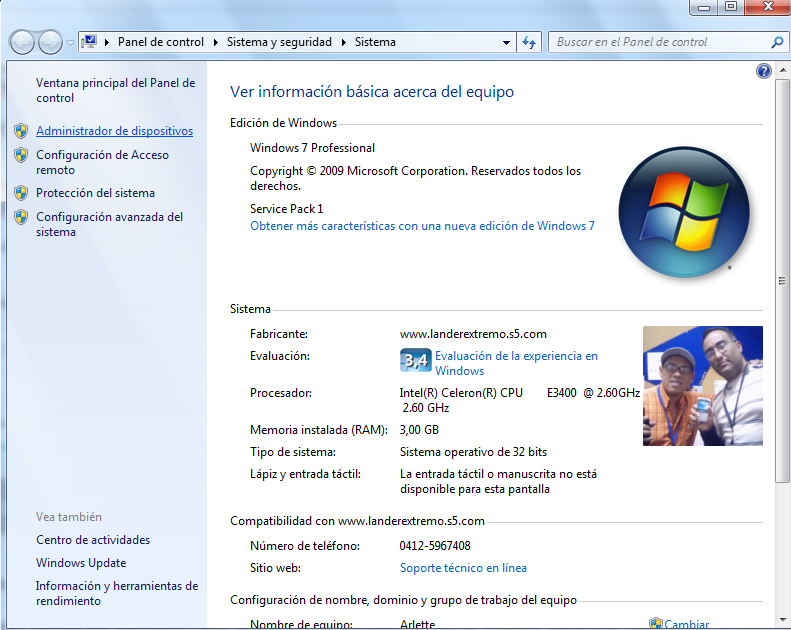This screenshot has width=791, height=630.
Task: Expand arrow after Panel de control breadcrumb
Action: click(216, 42)
